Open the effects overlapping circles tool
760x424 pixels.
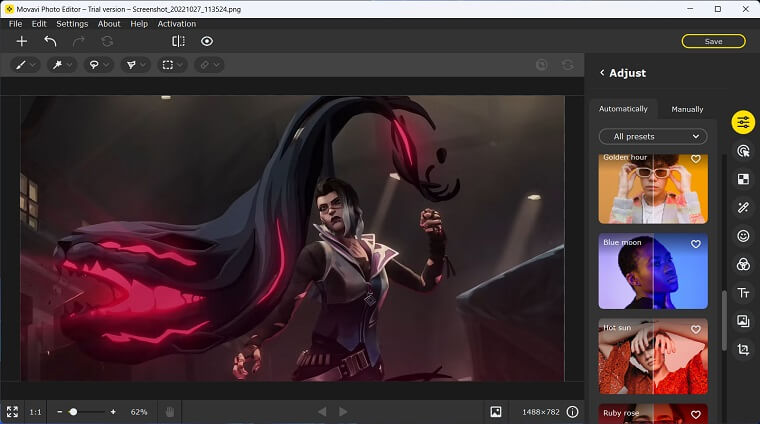[x=743, y=264]
